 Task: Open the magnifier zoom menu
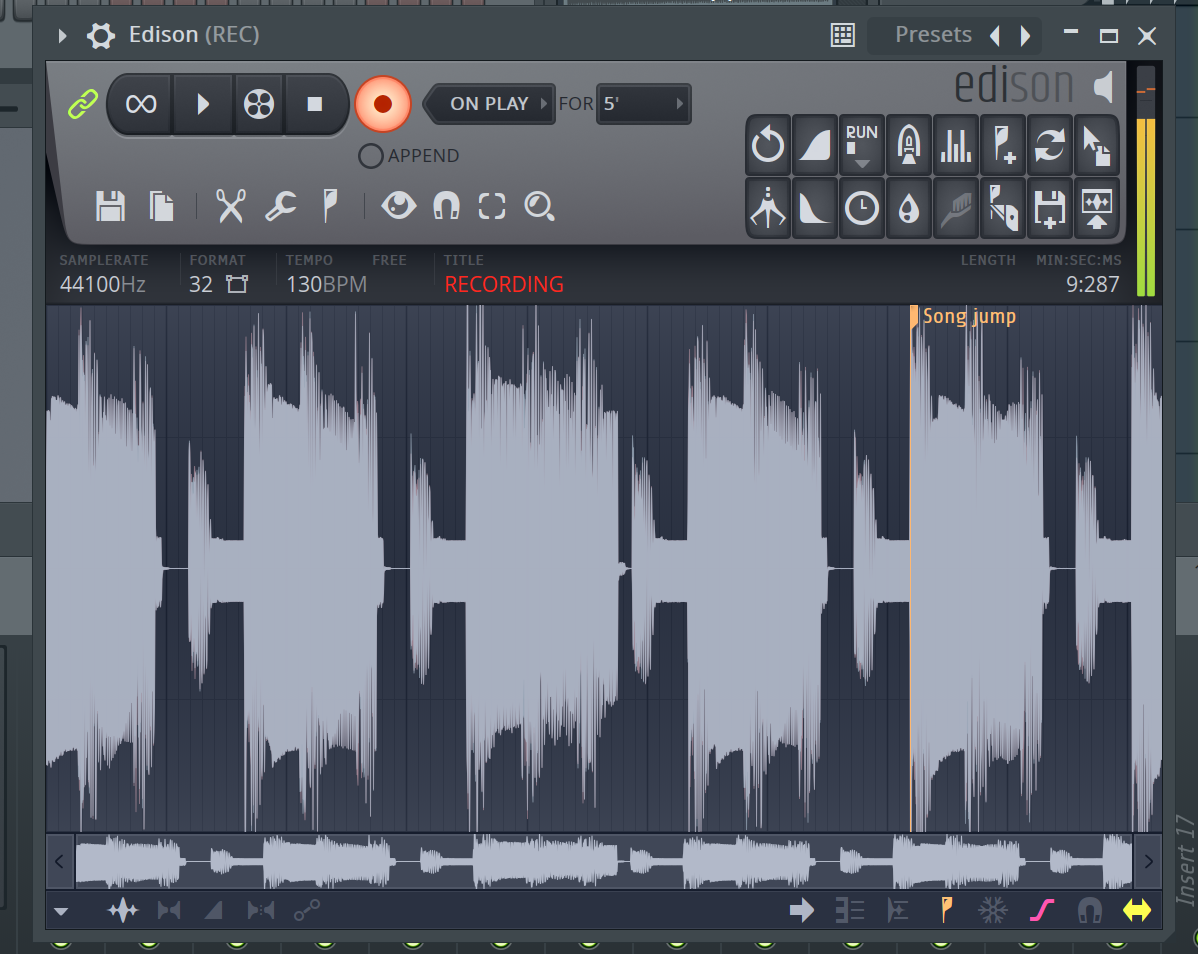[539, 206]
